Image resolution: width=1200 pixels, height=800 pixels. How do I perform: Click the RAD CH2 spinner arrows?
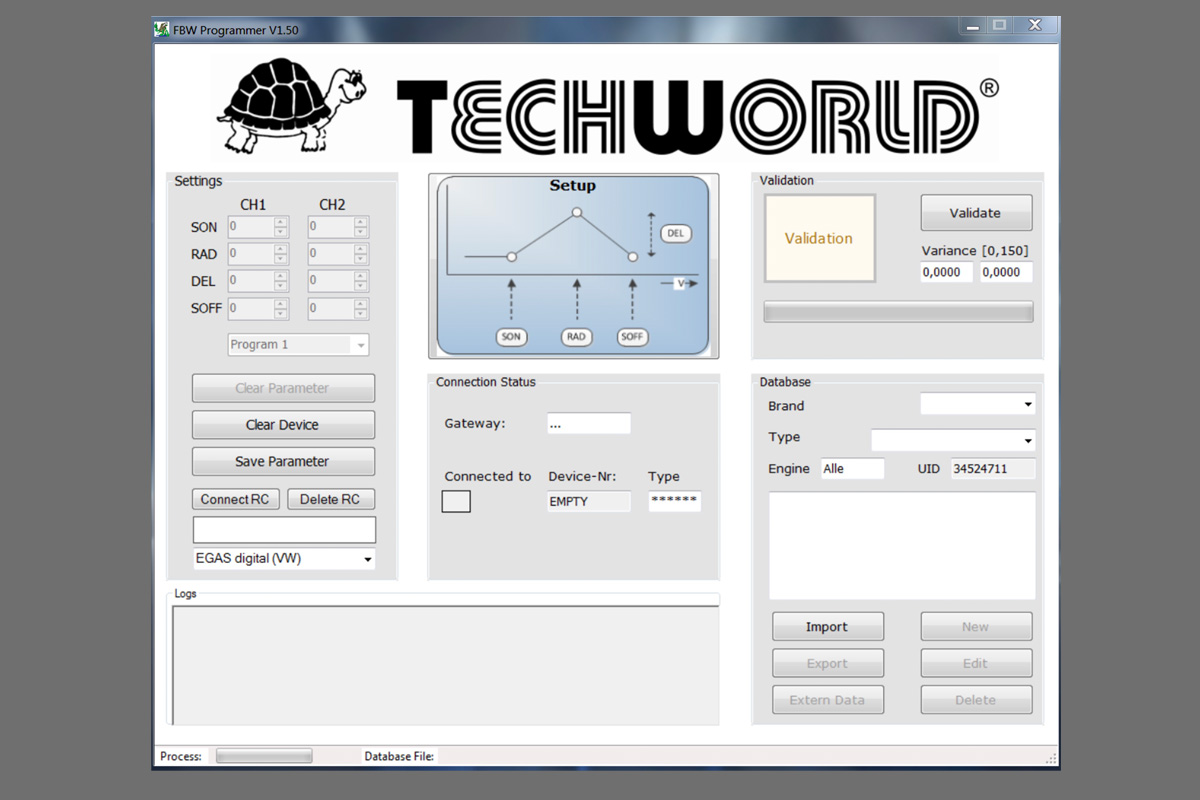pyautogui.click(x=361, y=254)
